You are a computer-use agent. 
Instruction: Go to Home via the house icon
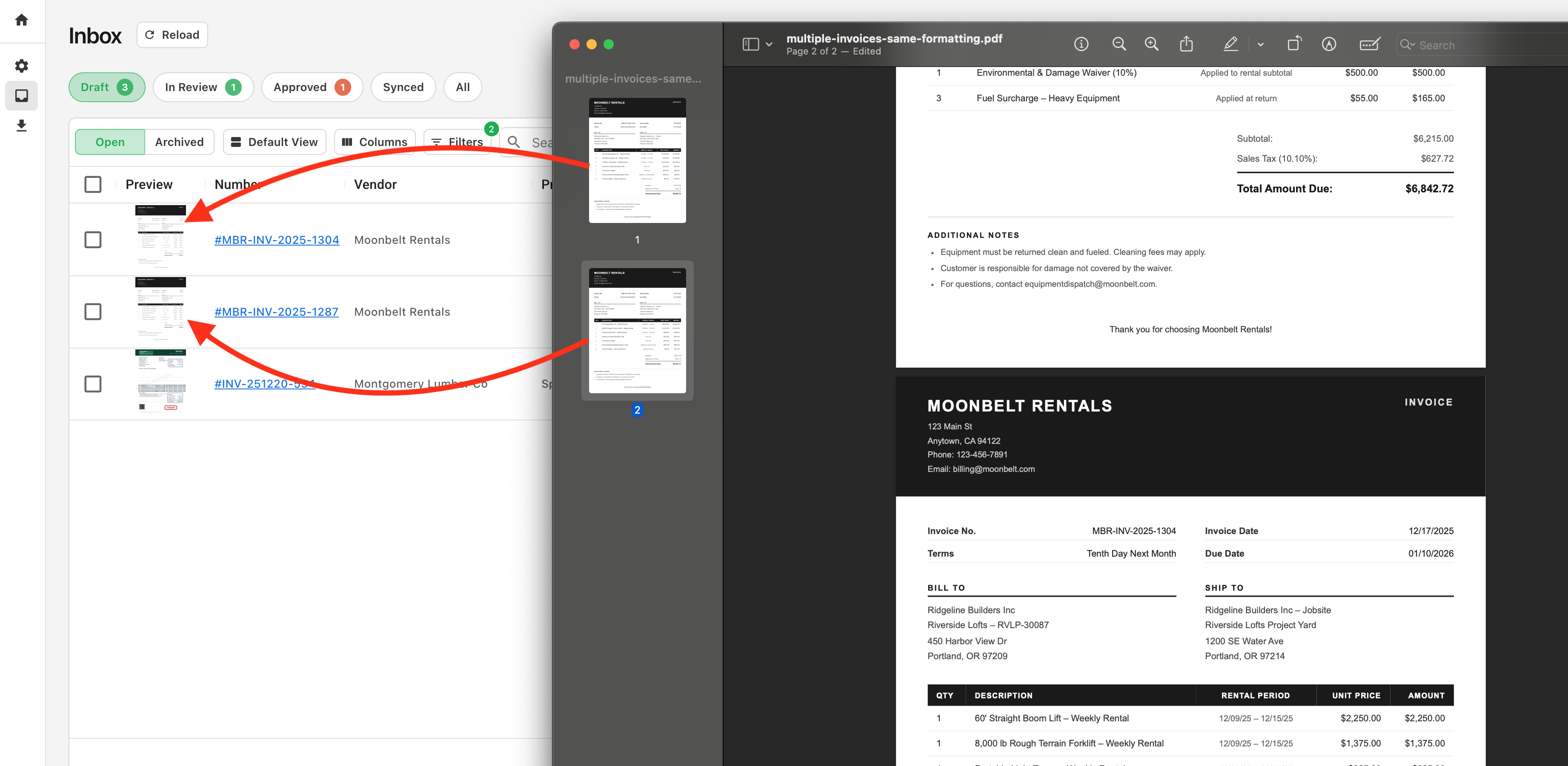[x=21, y=20]
